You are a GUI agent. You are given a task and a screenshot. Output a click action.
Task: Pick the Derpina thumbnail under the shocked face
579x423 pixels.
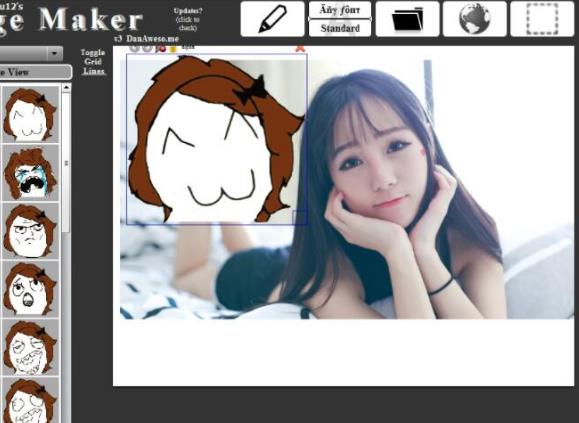[x=30, y=347]
